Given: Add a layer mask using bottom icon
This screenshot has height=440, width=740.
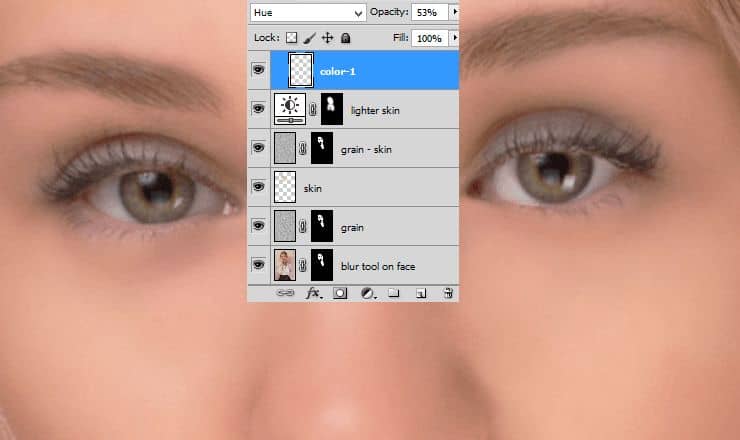Looking at the screenshot, I should tap(340, 293).
